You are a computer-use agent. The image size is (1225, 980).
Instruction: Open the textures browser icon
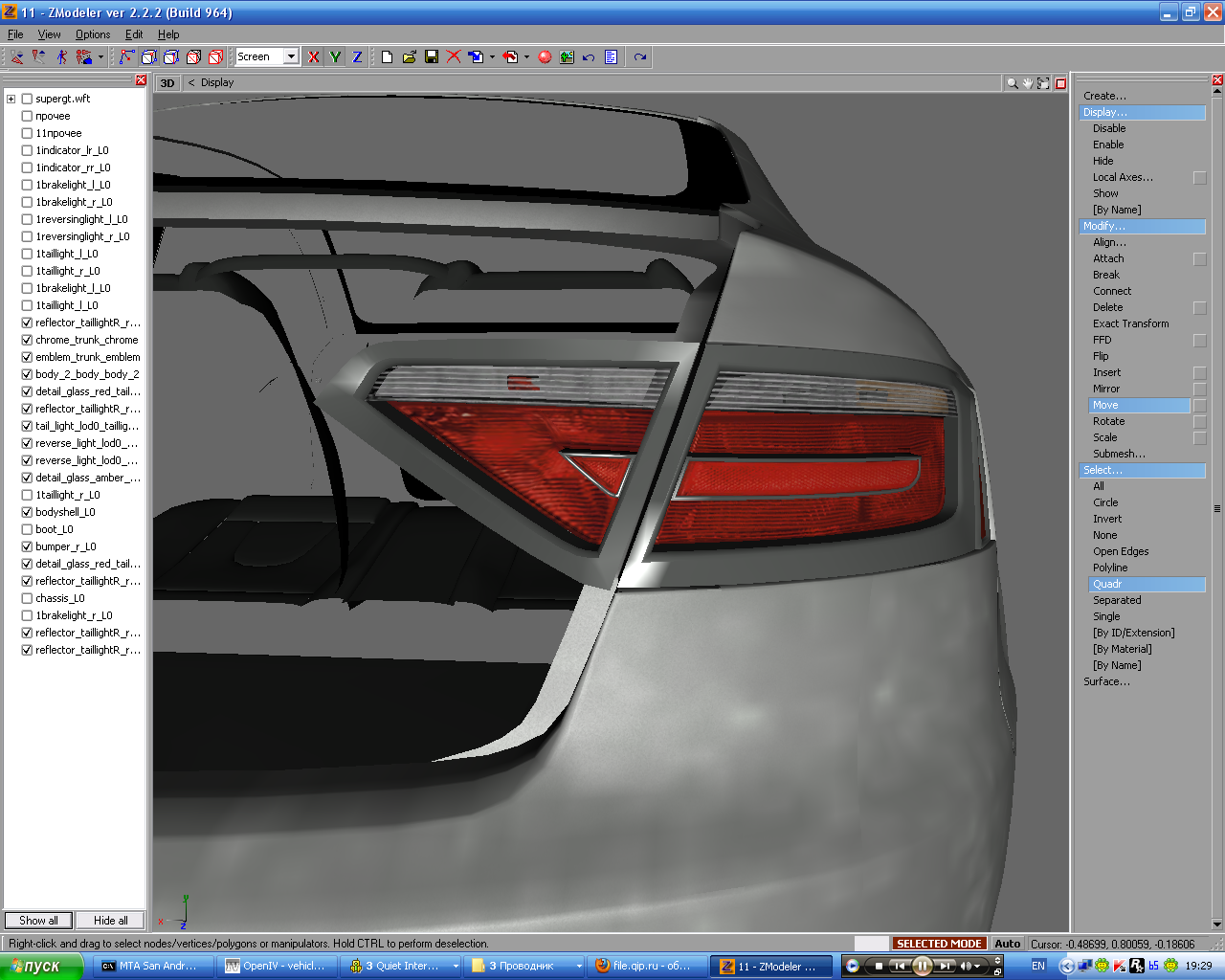coord(567,57)
